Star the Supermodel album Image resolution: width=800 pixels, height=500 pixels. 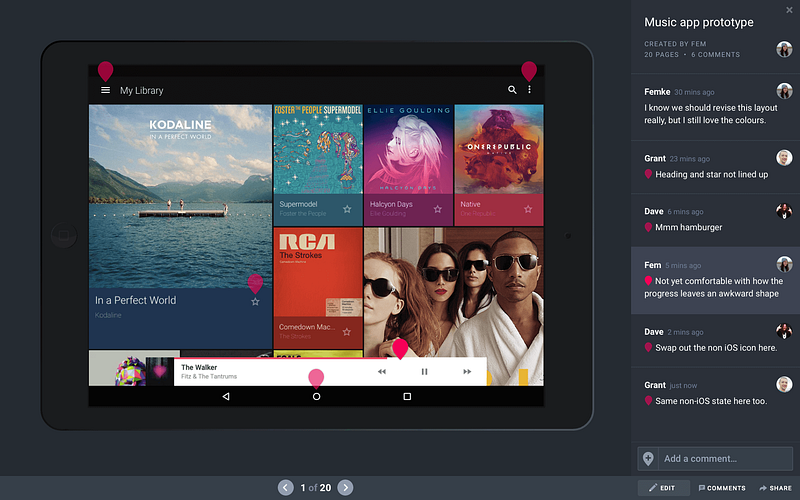click(x=347, y=209)
